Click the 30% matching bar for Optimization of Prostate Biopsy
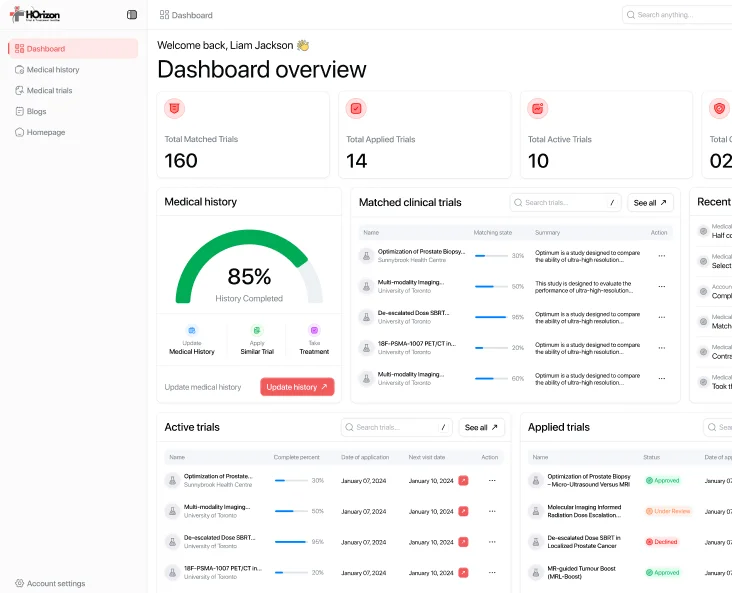 [491, 256]
